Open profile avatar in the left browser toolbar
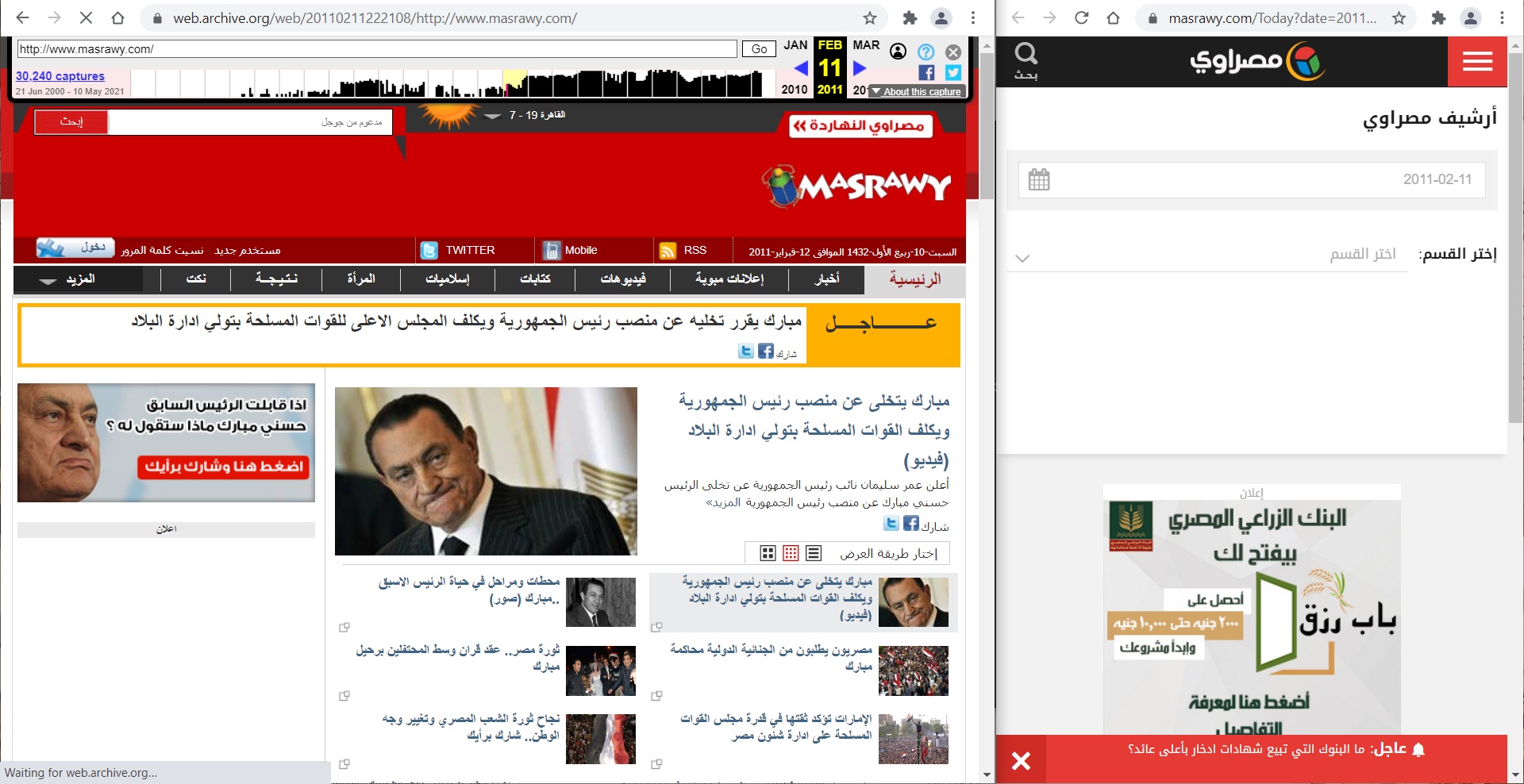This screenshot has width=1524, height=784. pyautogui.click(x=941, y=17)
